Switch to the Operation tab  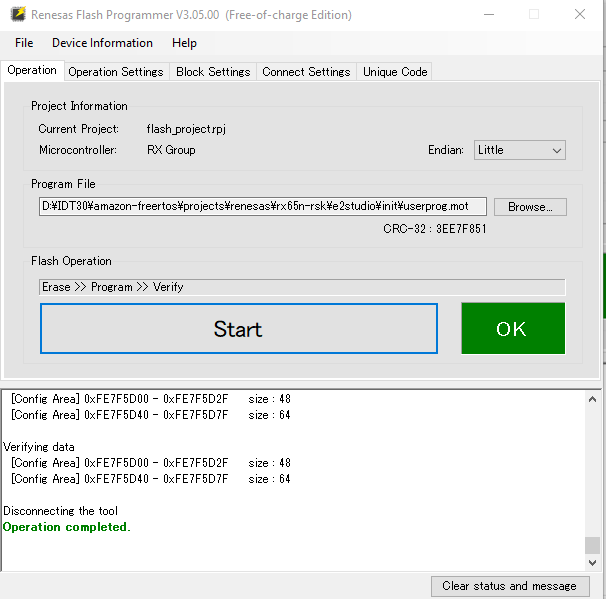click(x=32, y=70)
